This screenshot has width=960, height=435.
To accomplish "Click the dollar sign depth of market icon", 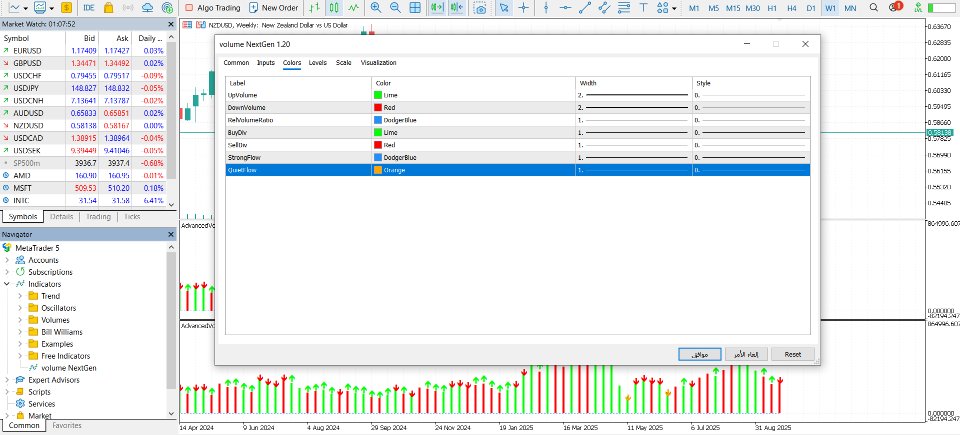I will (x=66, y=8).
